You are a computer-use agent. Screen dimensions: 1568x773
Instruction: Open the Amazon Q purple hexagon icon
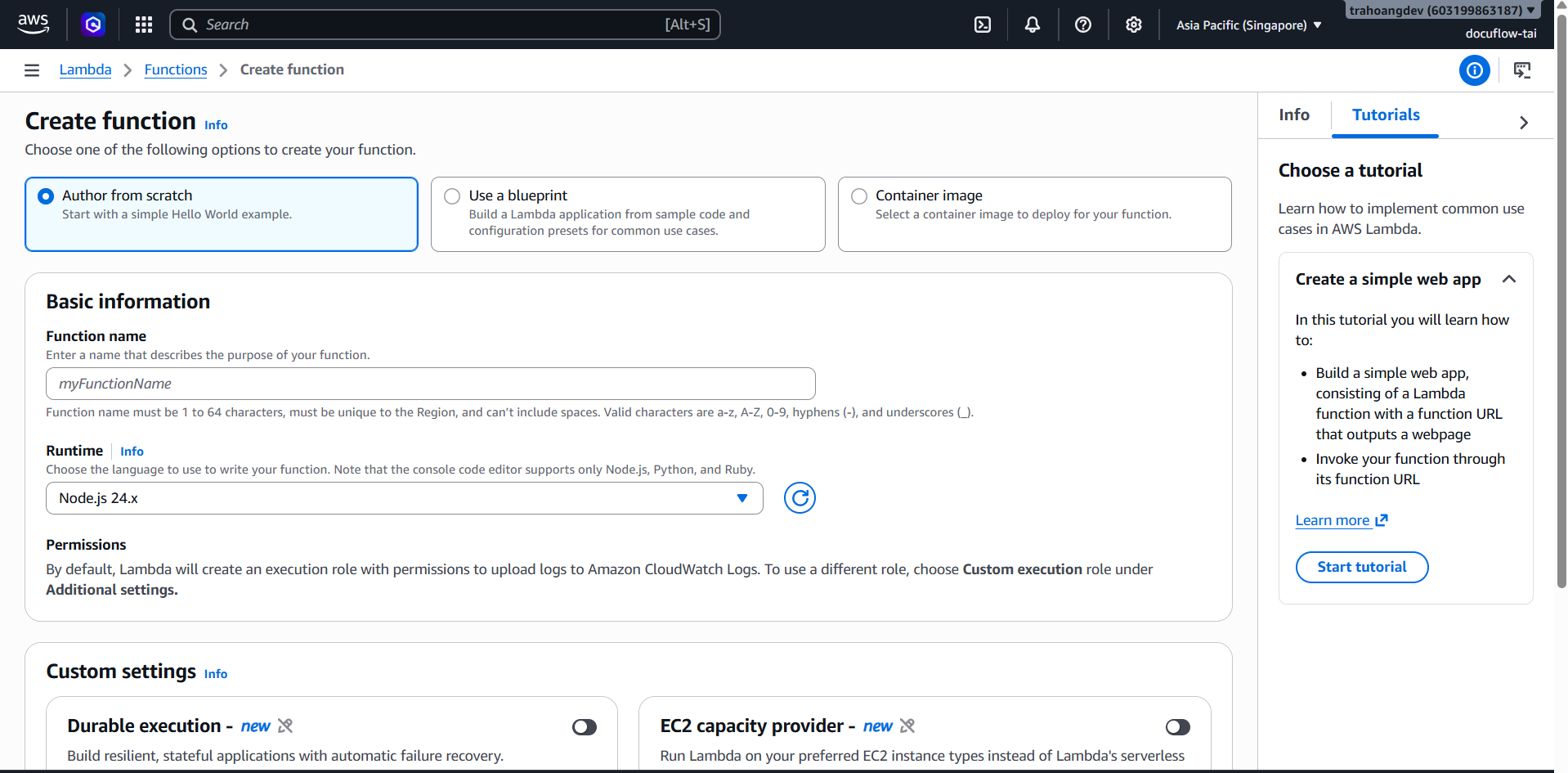point(93,25)
